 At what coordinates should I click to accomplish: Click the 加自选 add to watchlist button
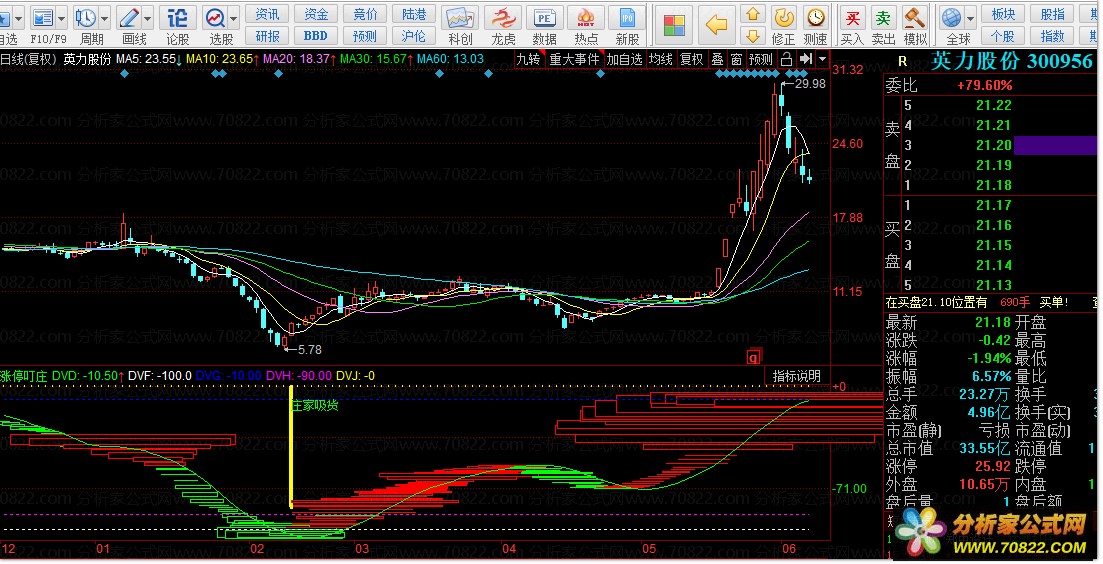point(625,60)
